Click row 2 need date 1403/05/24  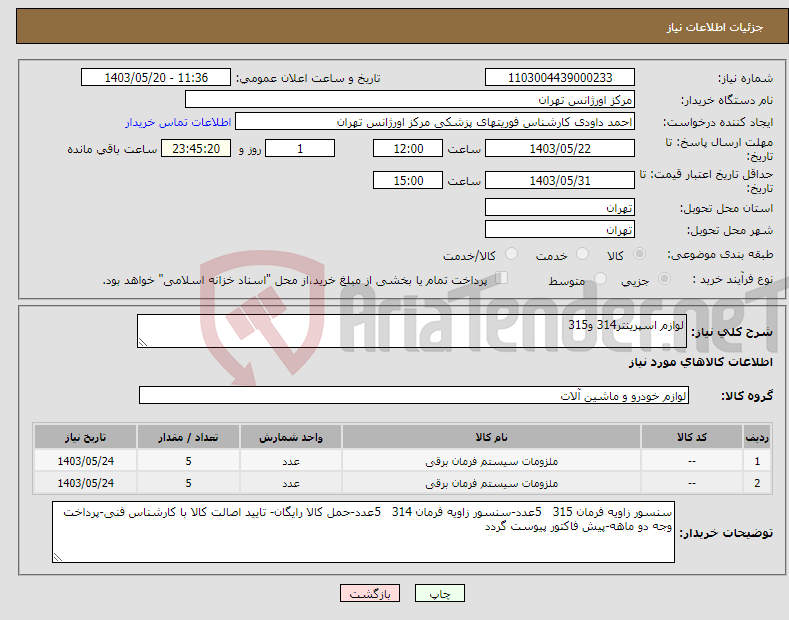pos(86,483)
